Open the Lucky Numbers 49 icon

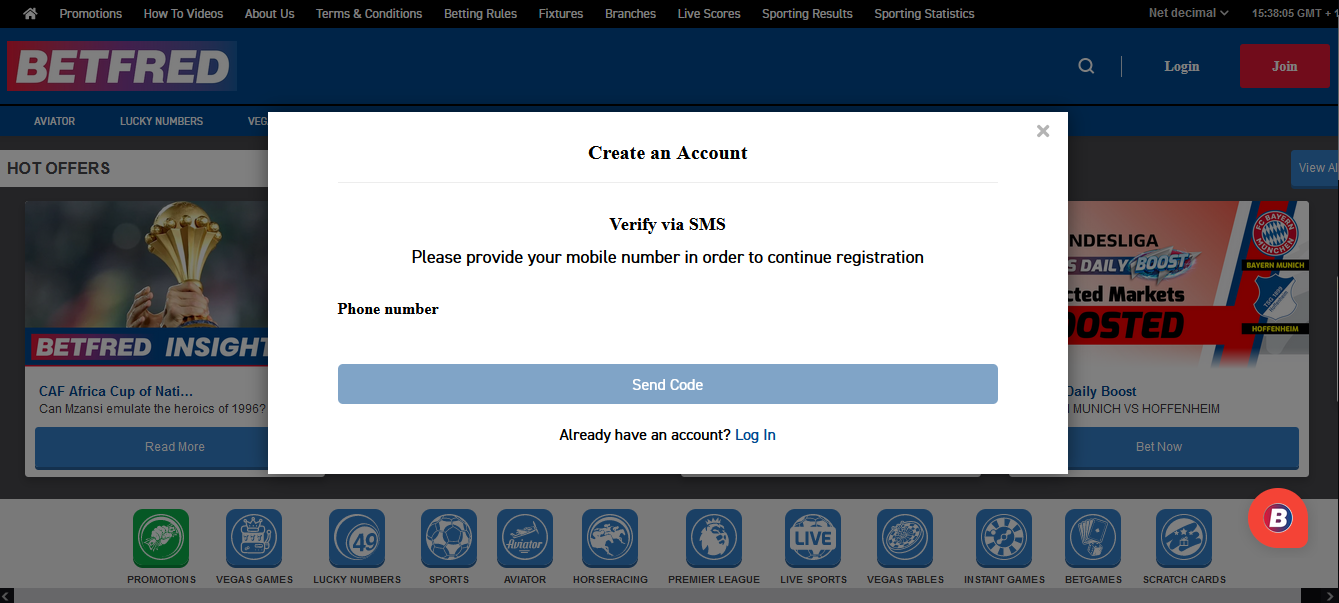coord(357,538)
